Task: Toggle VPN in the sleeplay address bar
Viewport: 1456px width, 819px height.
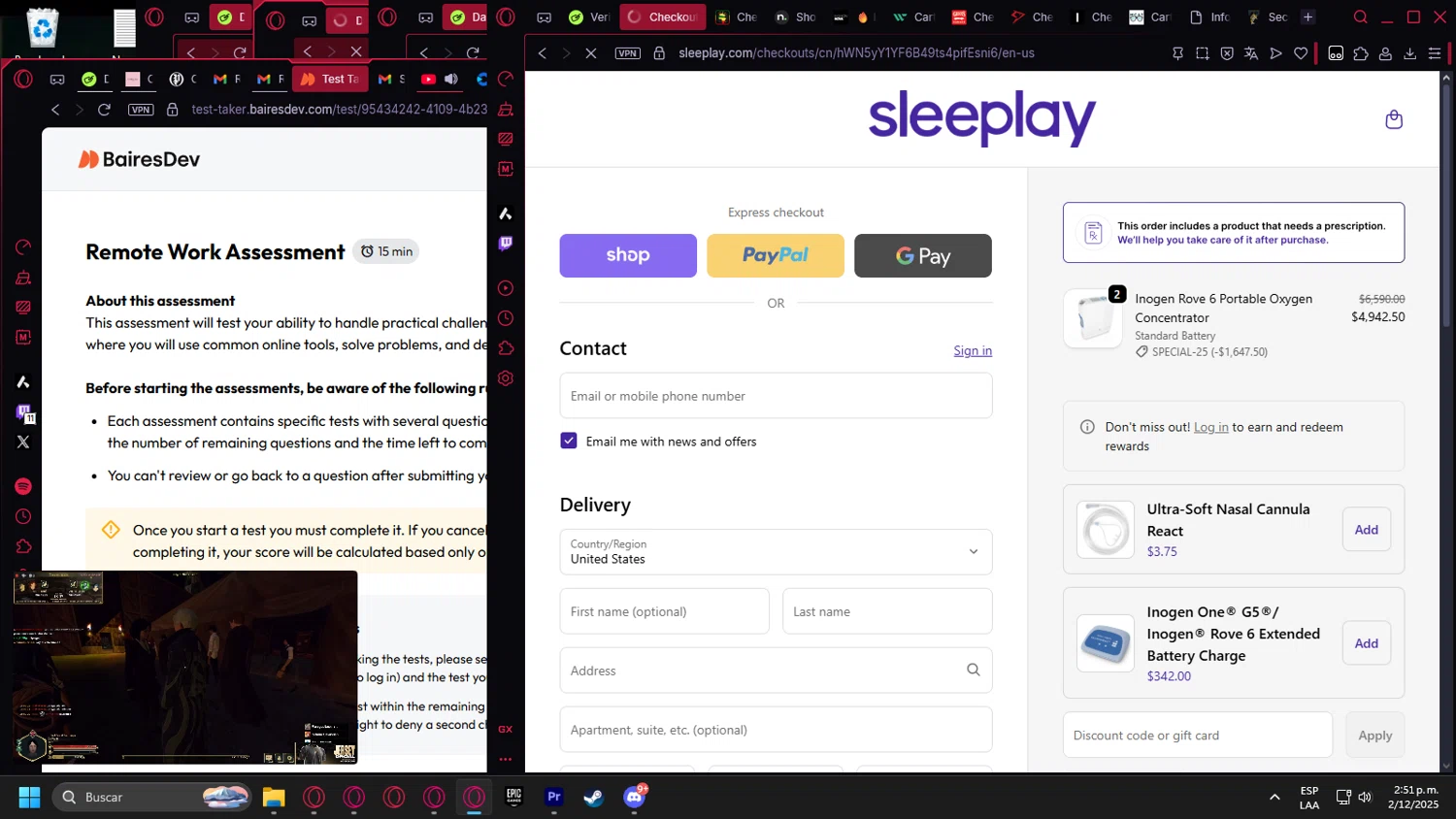Action: pyautogui.click(x=628, y=53)
